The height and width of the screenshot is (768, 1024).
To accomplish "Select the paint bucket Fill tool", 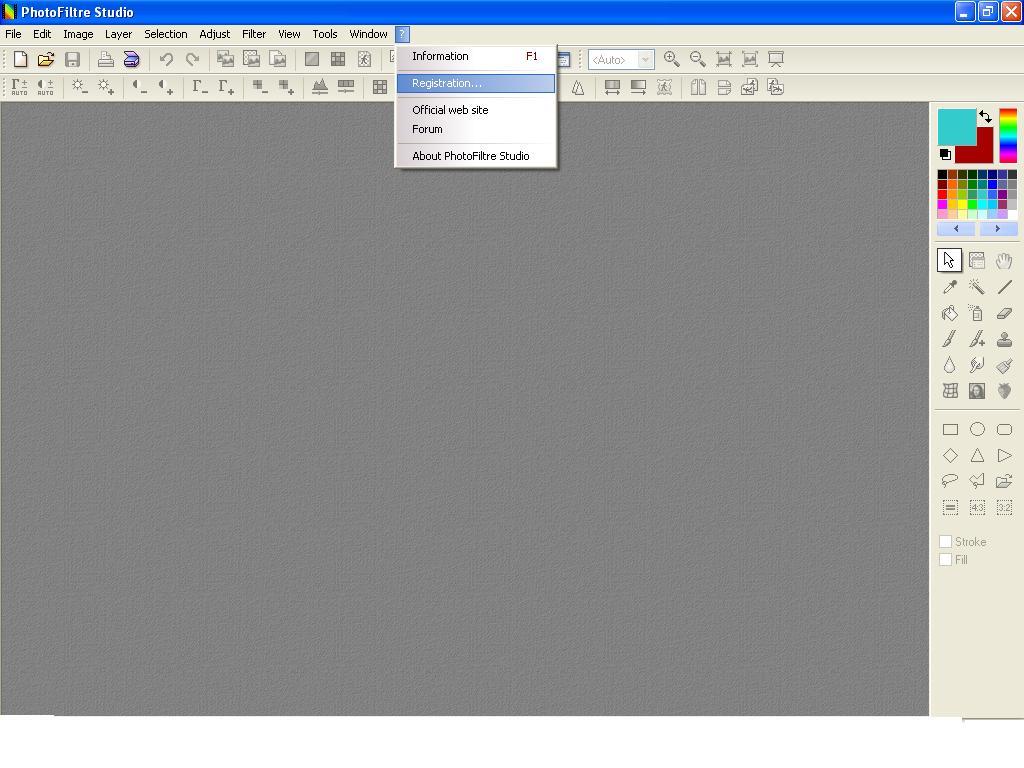I will 950,313.
